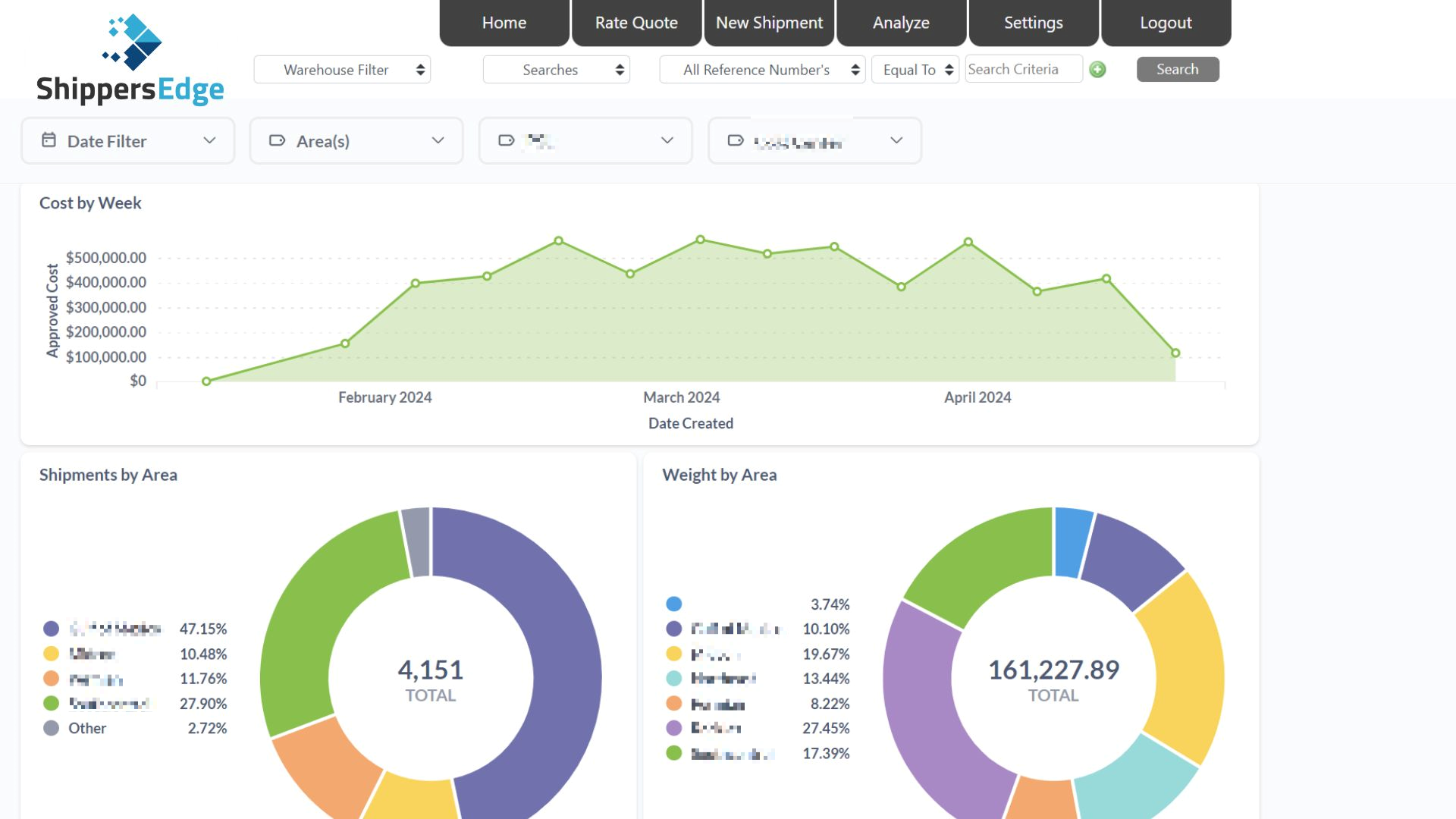
Task: Click the calendar icon in Date Filter
Action: 49,140
